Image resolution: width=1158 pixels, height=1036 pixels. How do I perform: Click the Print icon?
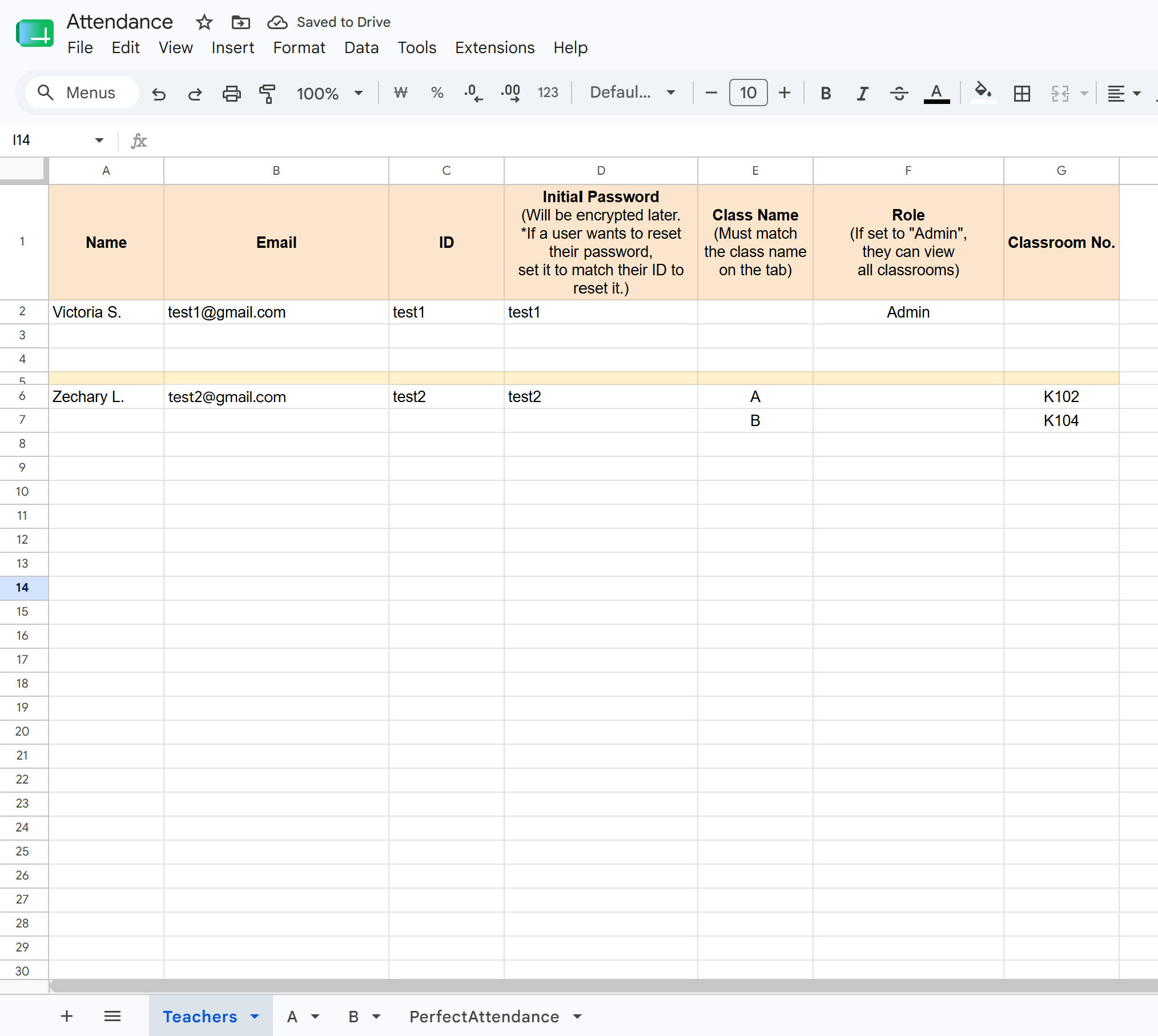(x=231, y=93)
